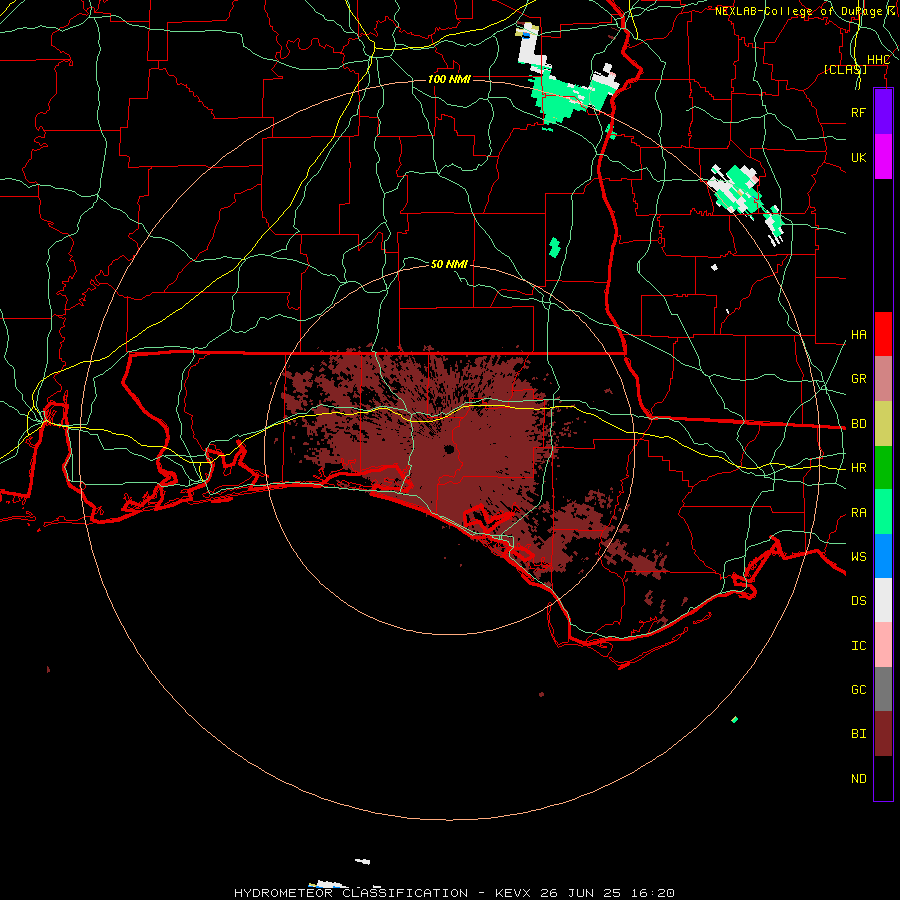The image size is (900, 900).
Task: Click the BD yellow legend swatch
Action: point(883,423)
